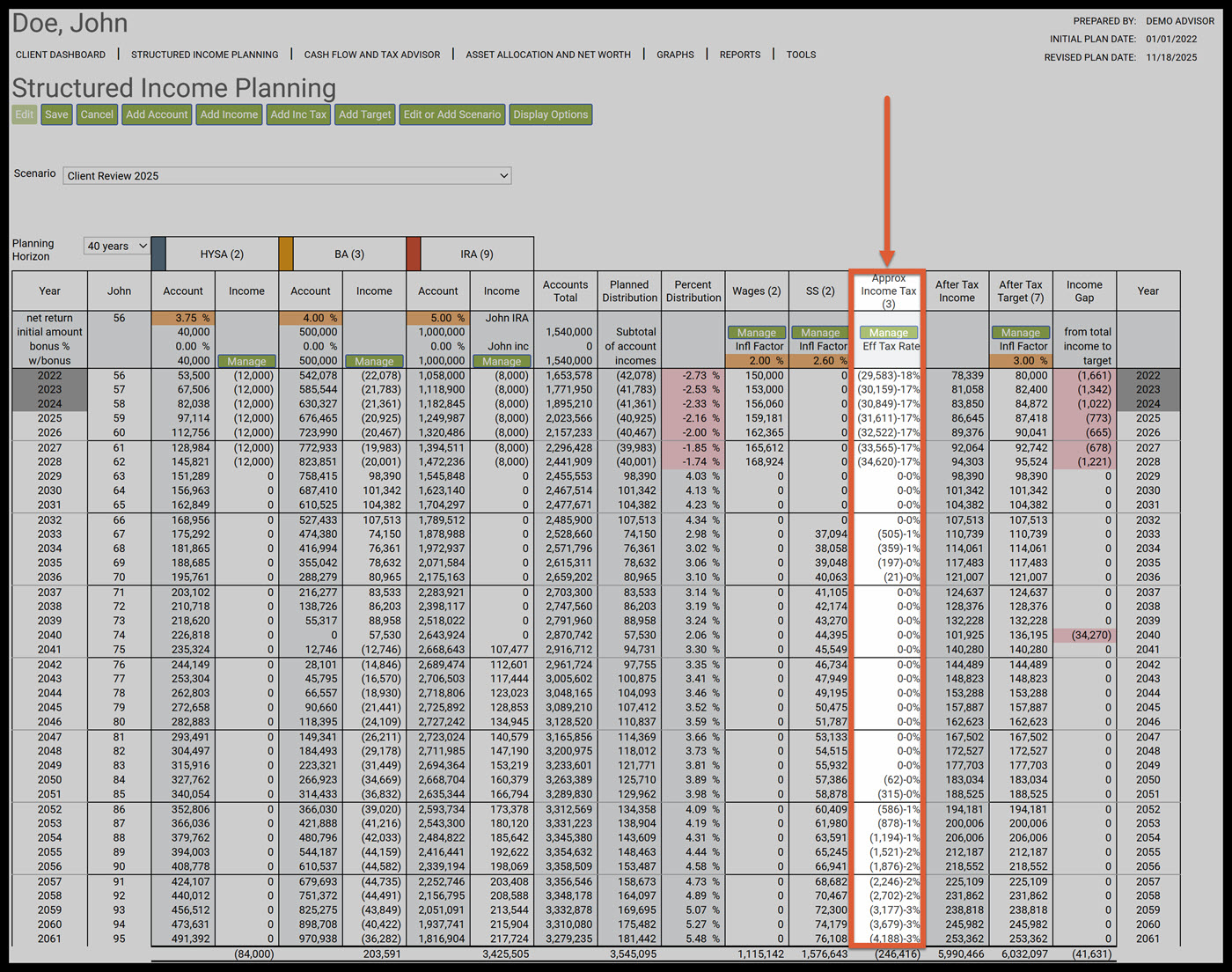The image size is (1232, 972).
Task: Click the Add Target button
Action: click(x=365, y=114)
